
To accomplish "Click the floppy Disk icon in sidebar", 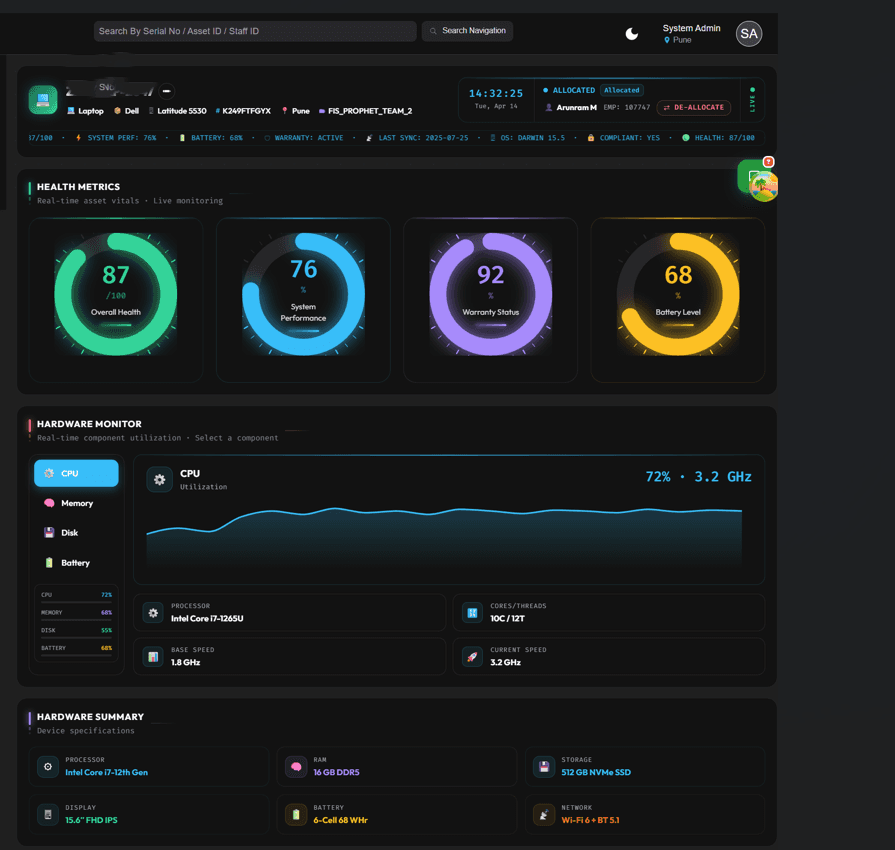I will (x=49, y=533).
